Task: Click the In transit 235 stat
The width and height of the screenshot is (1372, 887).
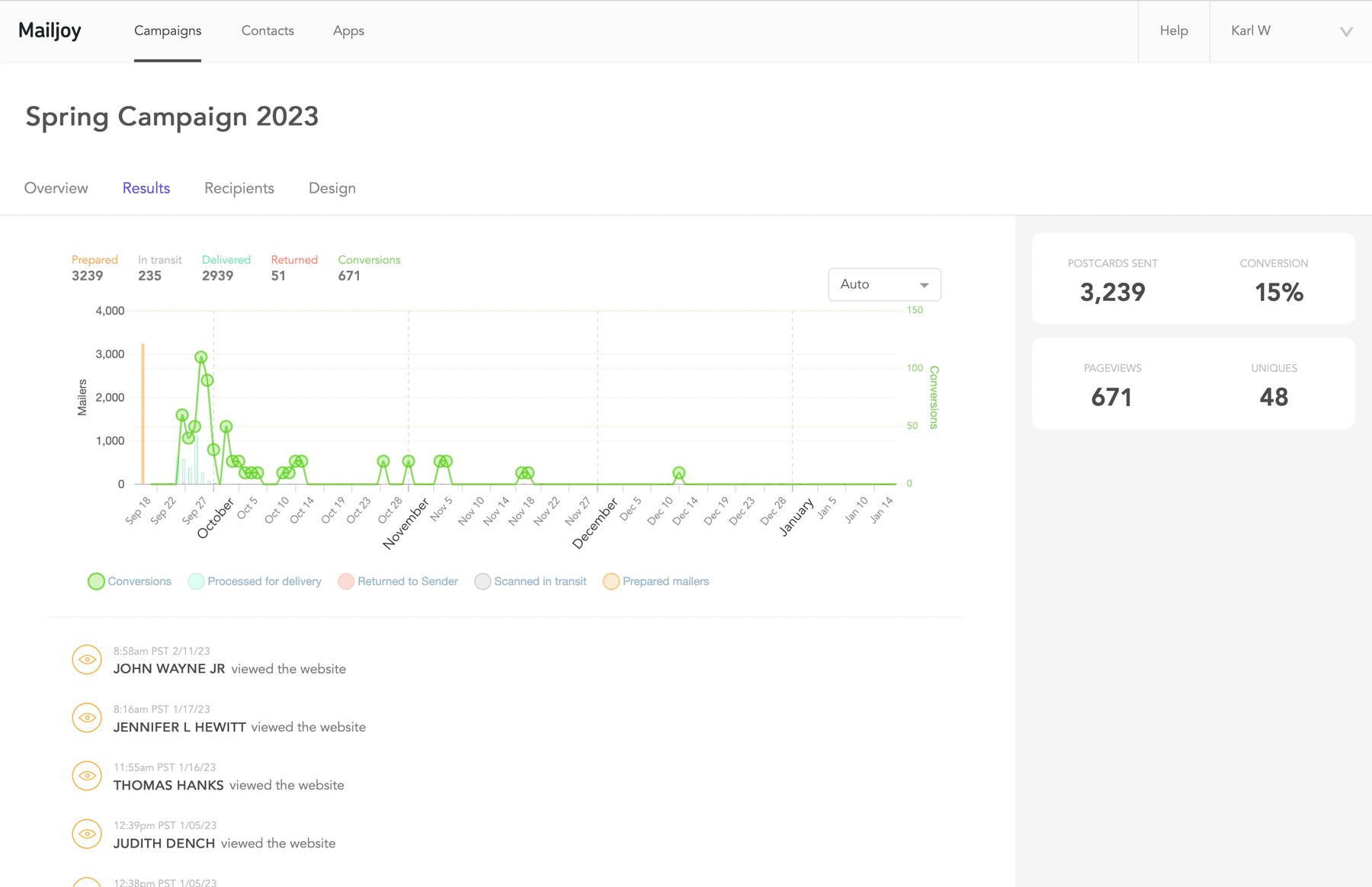Action: point(160,268)
